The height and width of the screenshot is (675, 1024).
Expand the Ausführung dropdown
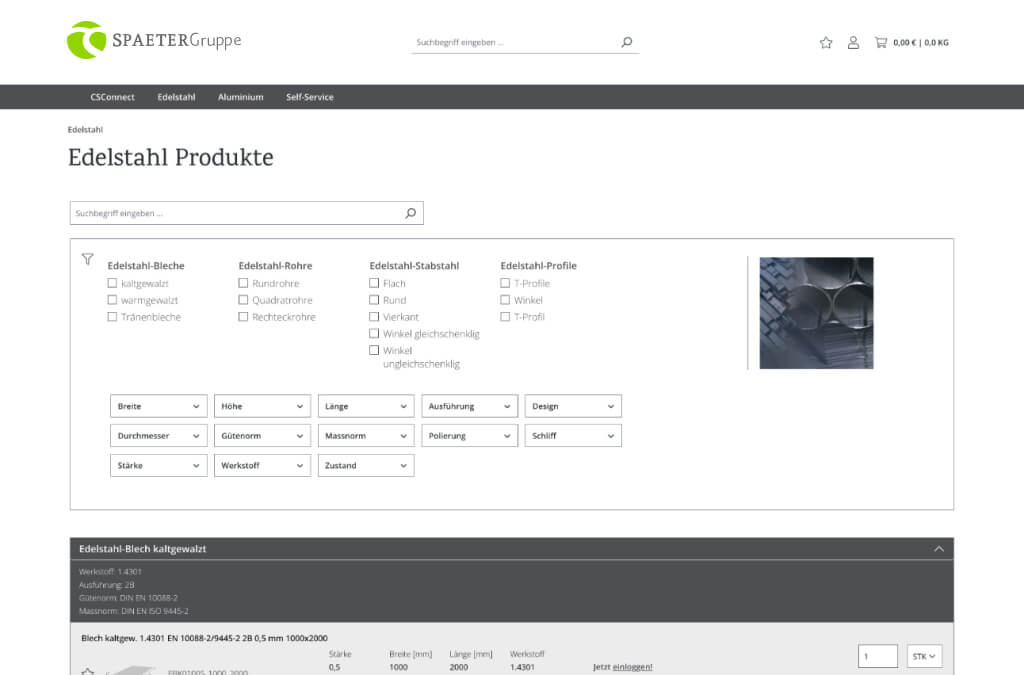coord(470,406)
